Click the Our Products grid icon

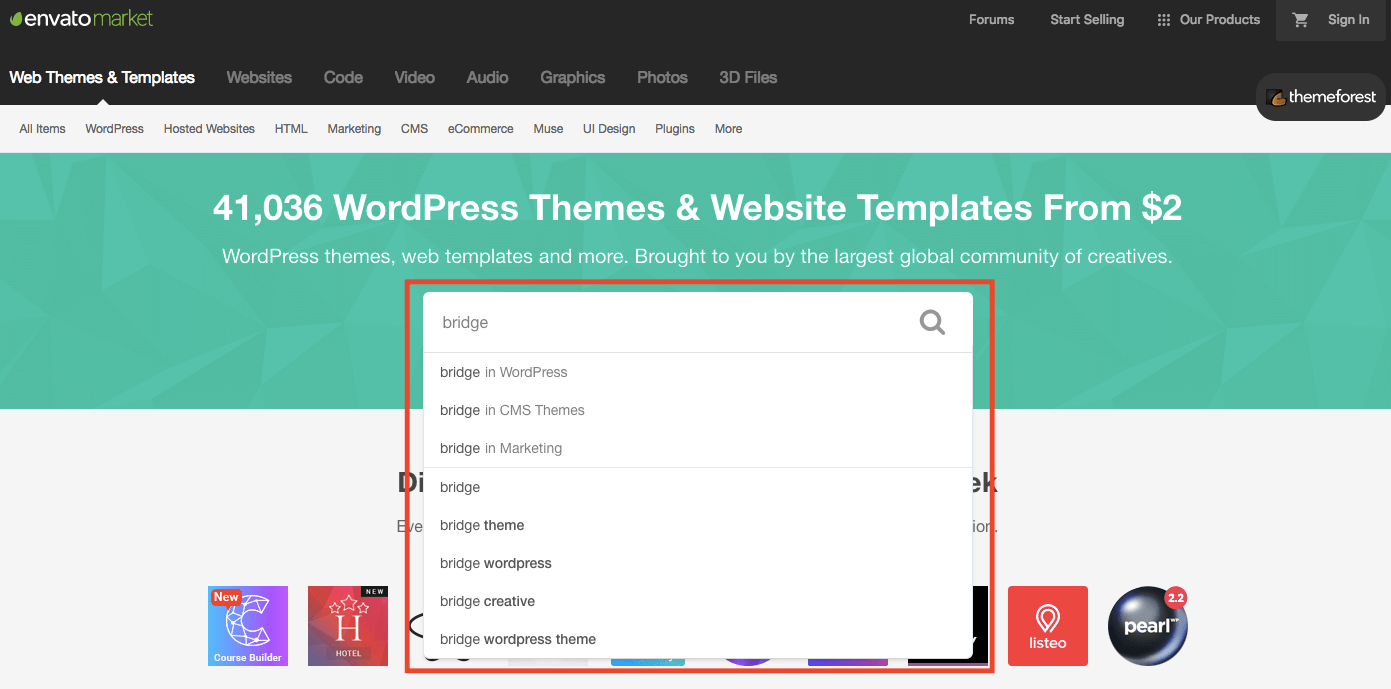1163,20
